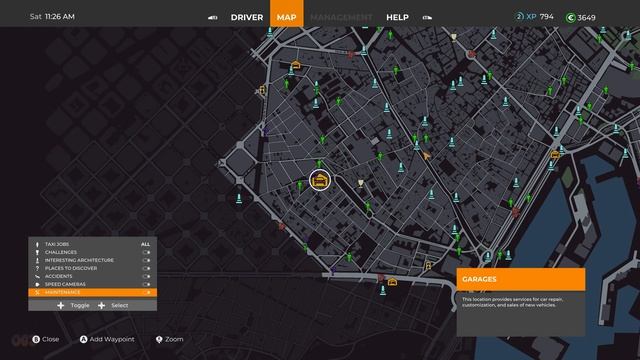Click the XP value 794

point(547,17)
